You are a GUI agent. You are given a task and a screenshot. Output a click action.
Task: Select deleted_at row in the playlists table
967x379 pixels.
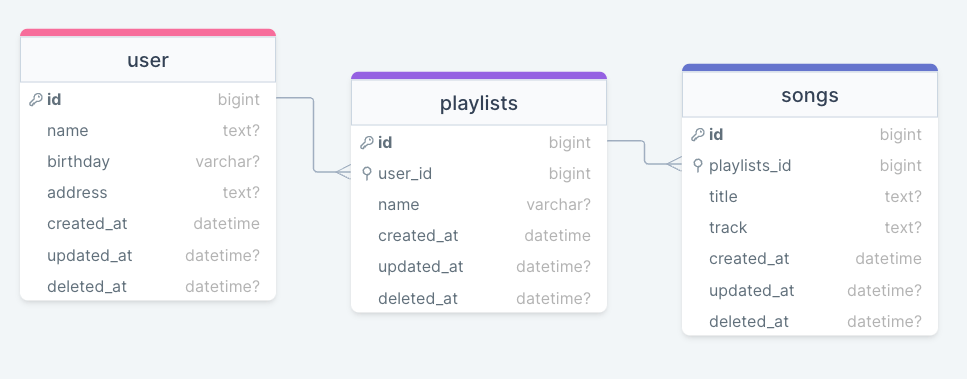pyautogui.click(x=479, y=298)
